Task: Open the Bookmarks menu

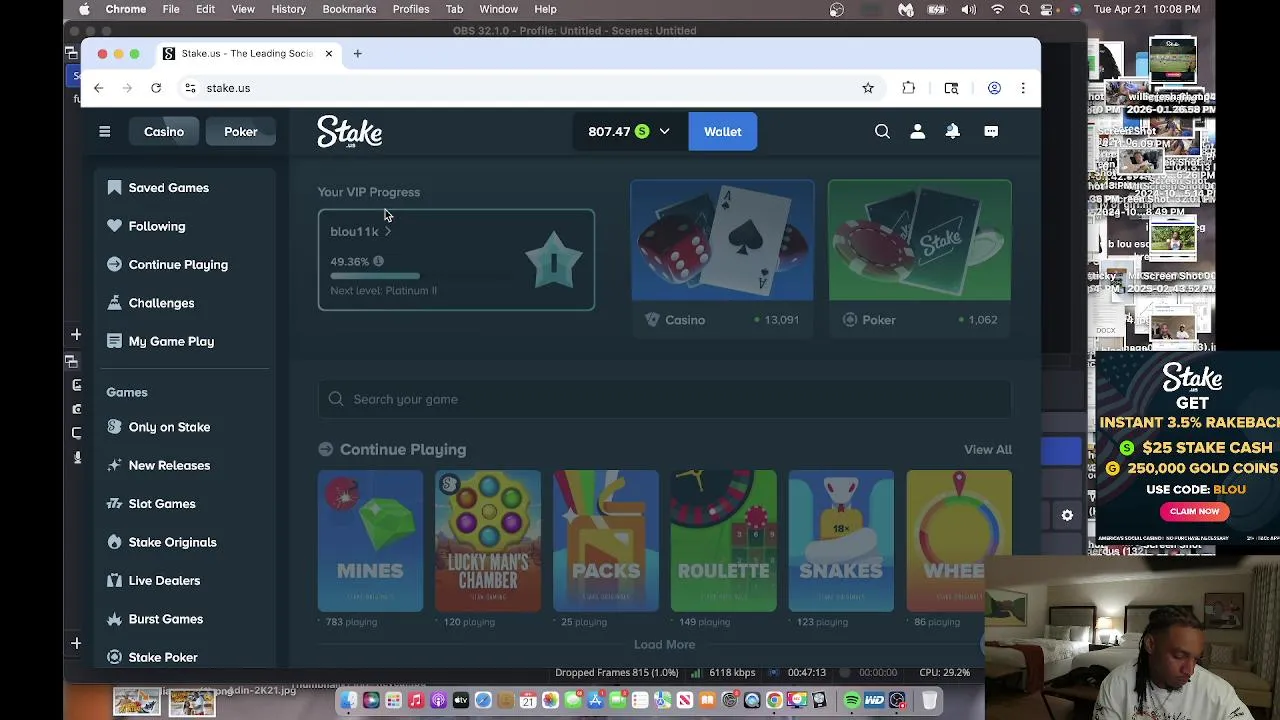Action: tap(349, 9)
